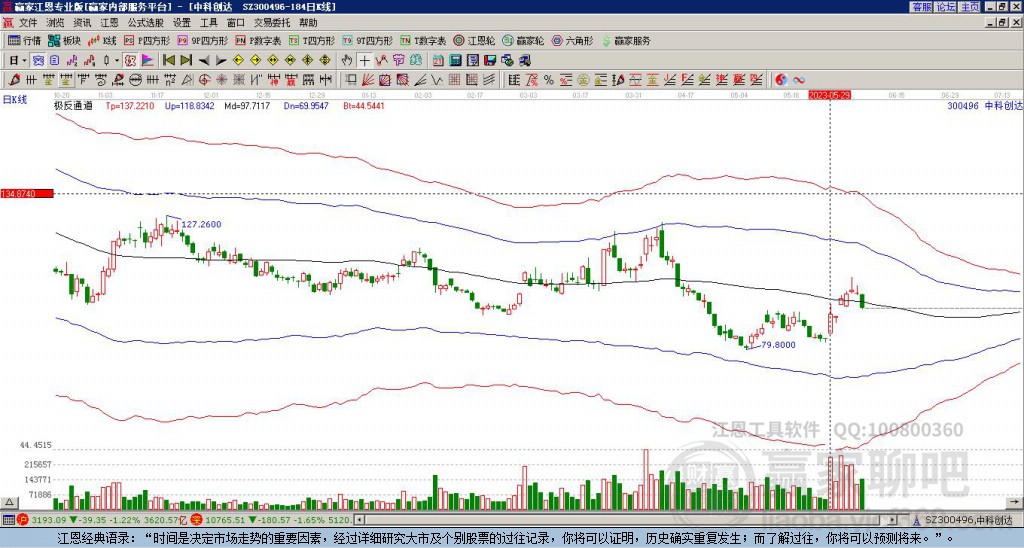Select the red pencil drawing tool

[14, 80]
